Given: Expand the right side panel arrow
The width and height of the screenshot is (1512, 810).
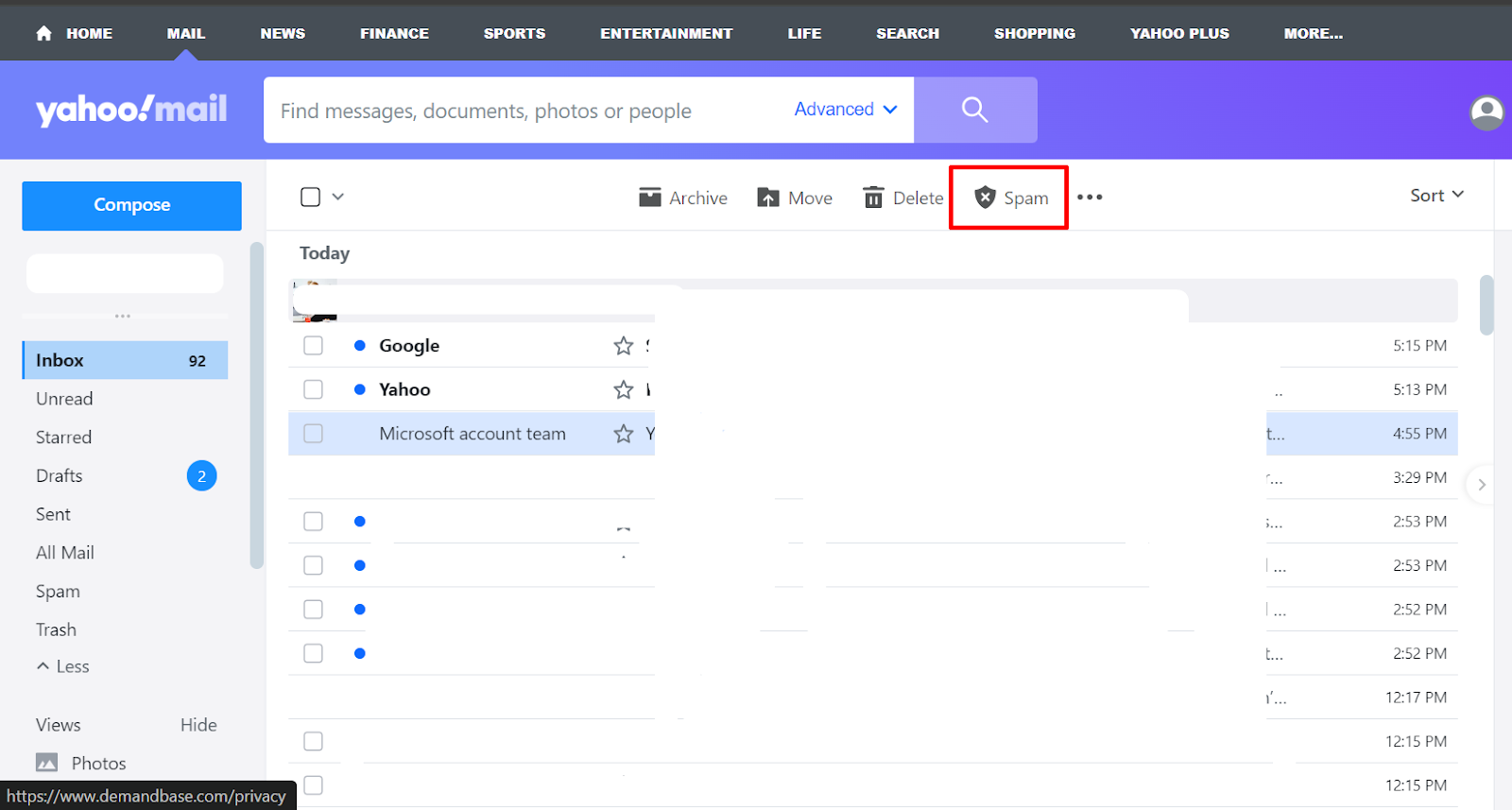Looking at the screenshot, I should (x=1481, y=484).
